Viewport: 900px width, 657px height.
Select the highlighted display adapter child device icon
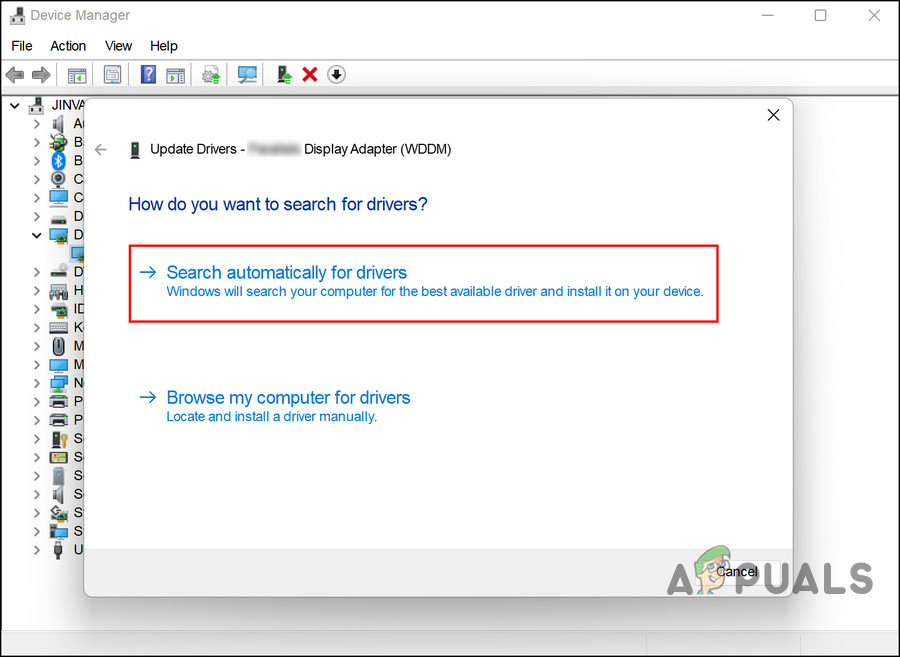click(x=77, y=254)
